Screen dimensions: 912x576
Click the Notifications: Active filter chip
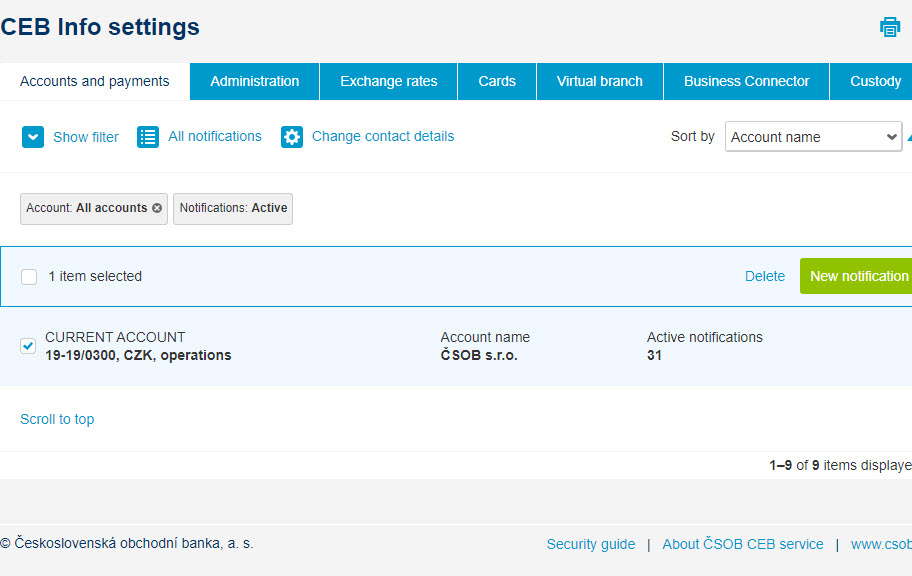[x=233, y=209]
